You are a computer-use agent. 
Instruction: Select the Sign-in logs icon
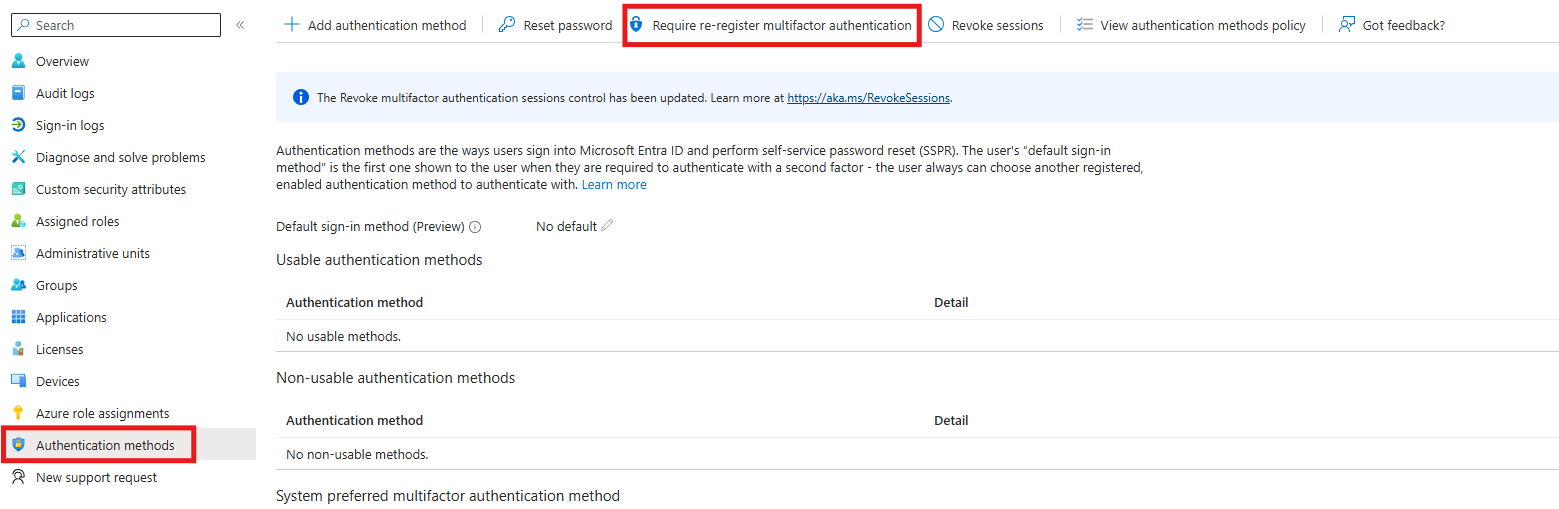coord(18,125)
